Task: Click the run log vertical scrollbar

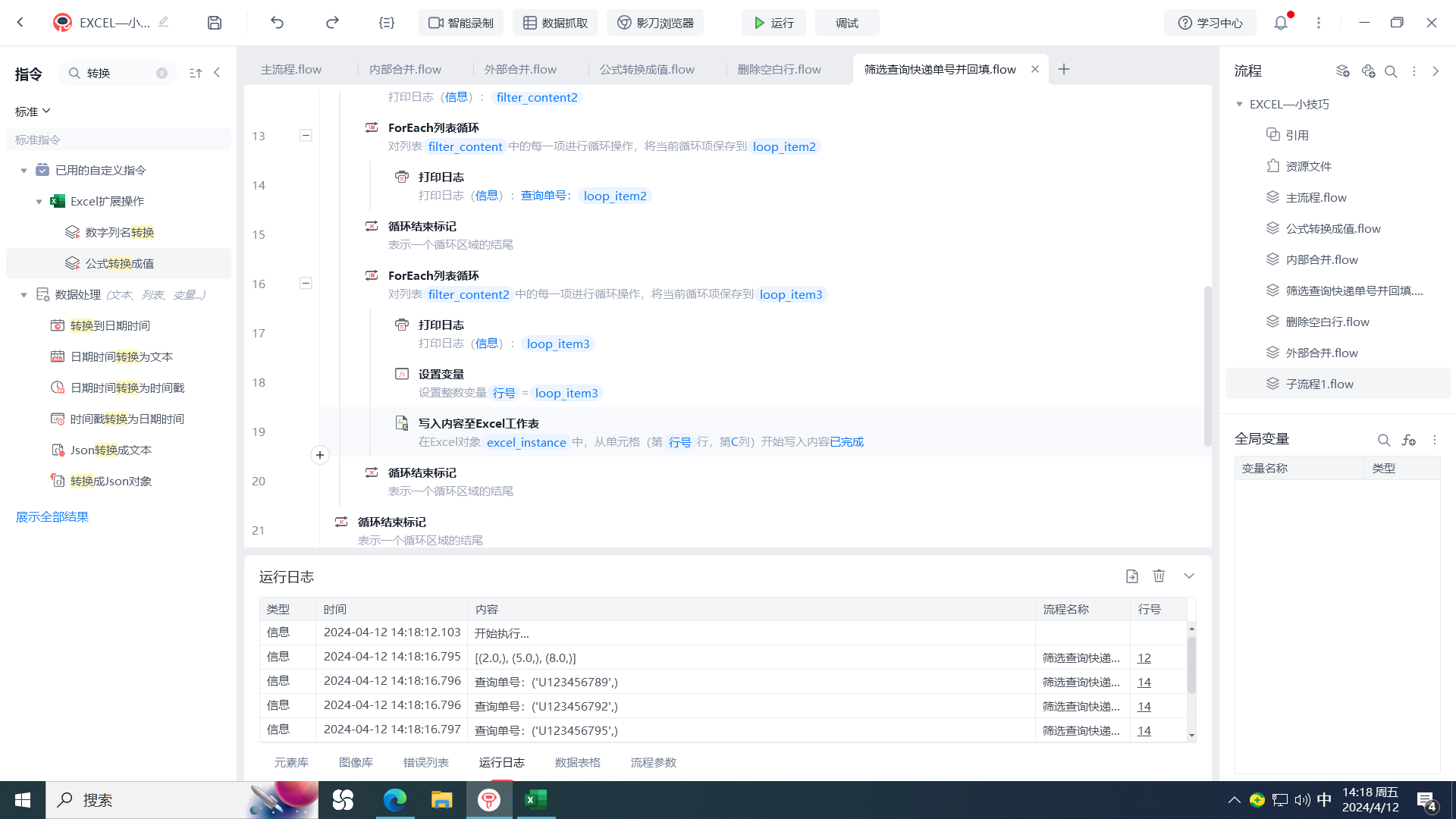Action: pyautogui.click(x=1191, y=664)
